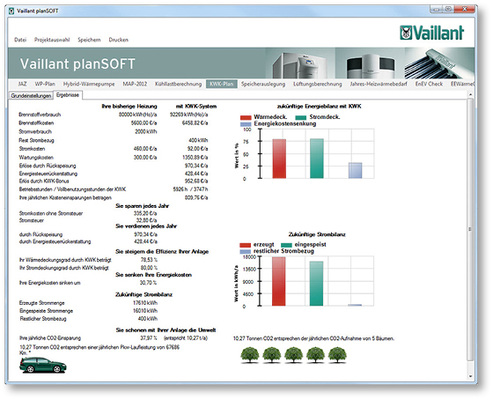Click the scroll-down arrow of the results scrollbar
The width and height of the screenshot is (493, 400).
[470, 376]
